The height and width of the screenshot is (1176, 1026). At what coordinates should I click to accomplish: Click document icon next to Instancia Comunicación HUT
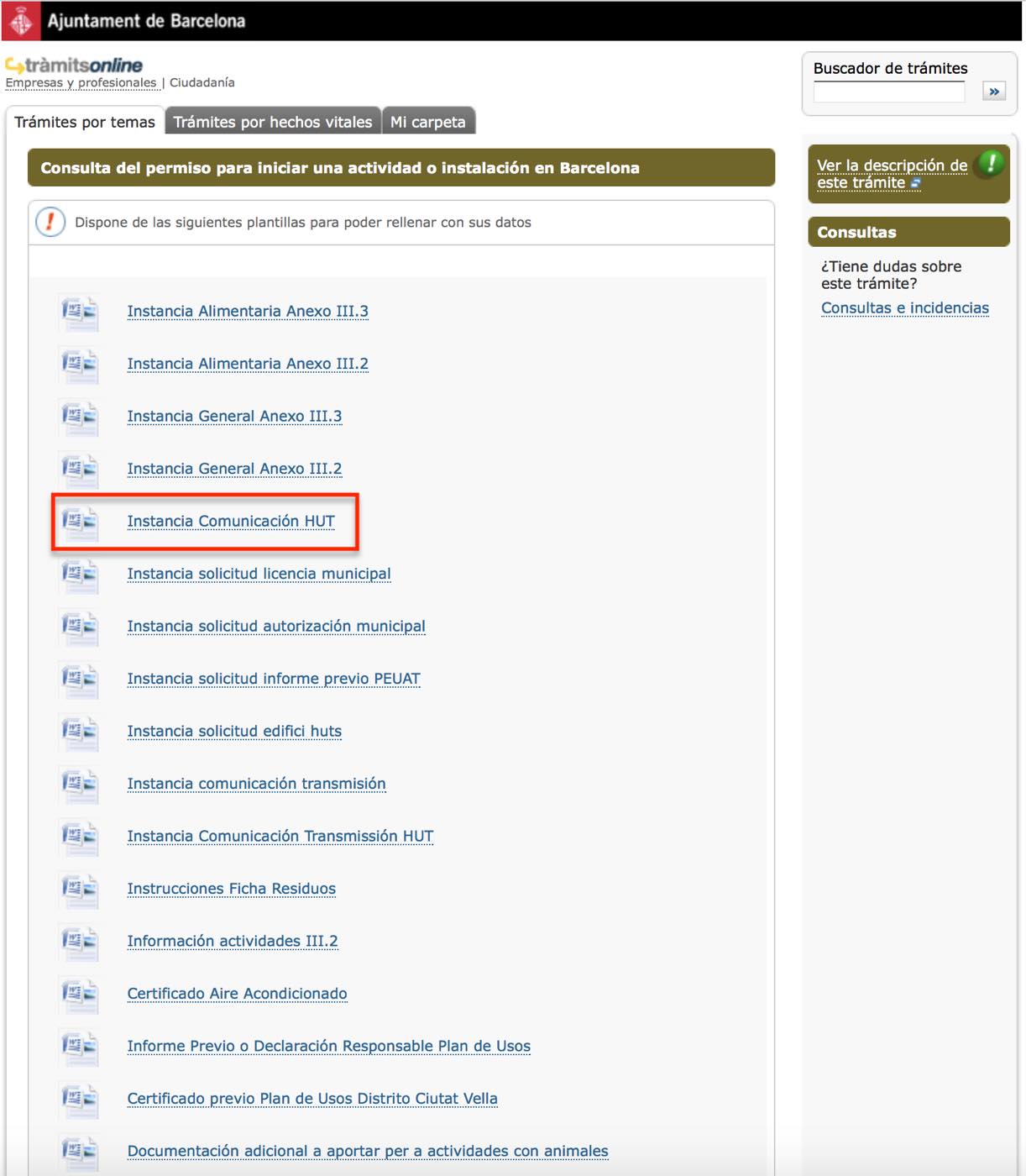click(x=79, y=522)
